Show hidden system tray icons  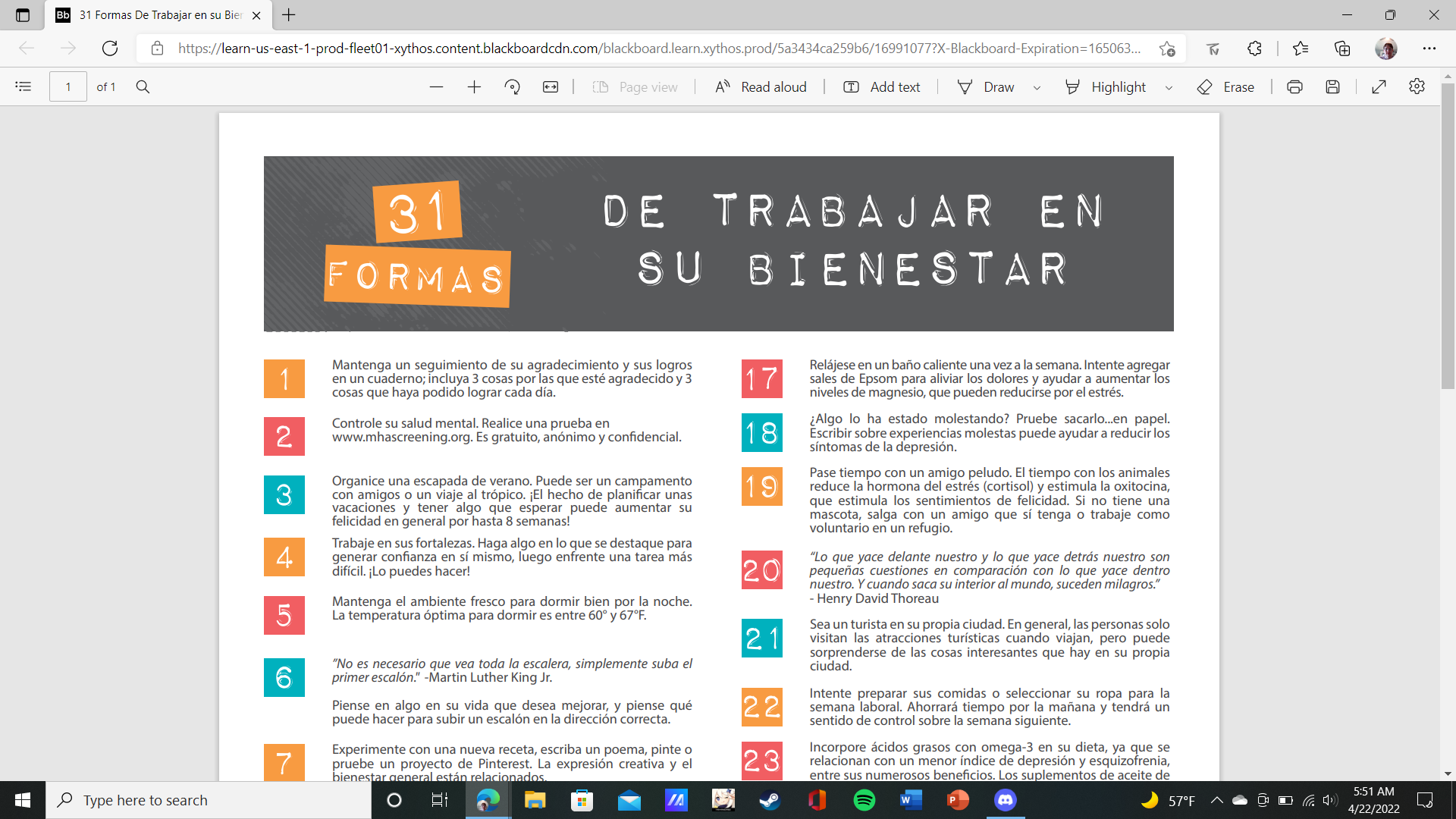[1216, 800]
